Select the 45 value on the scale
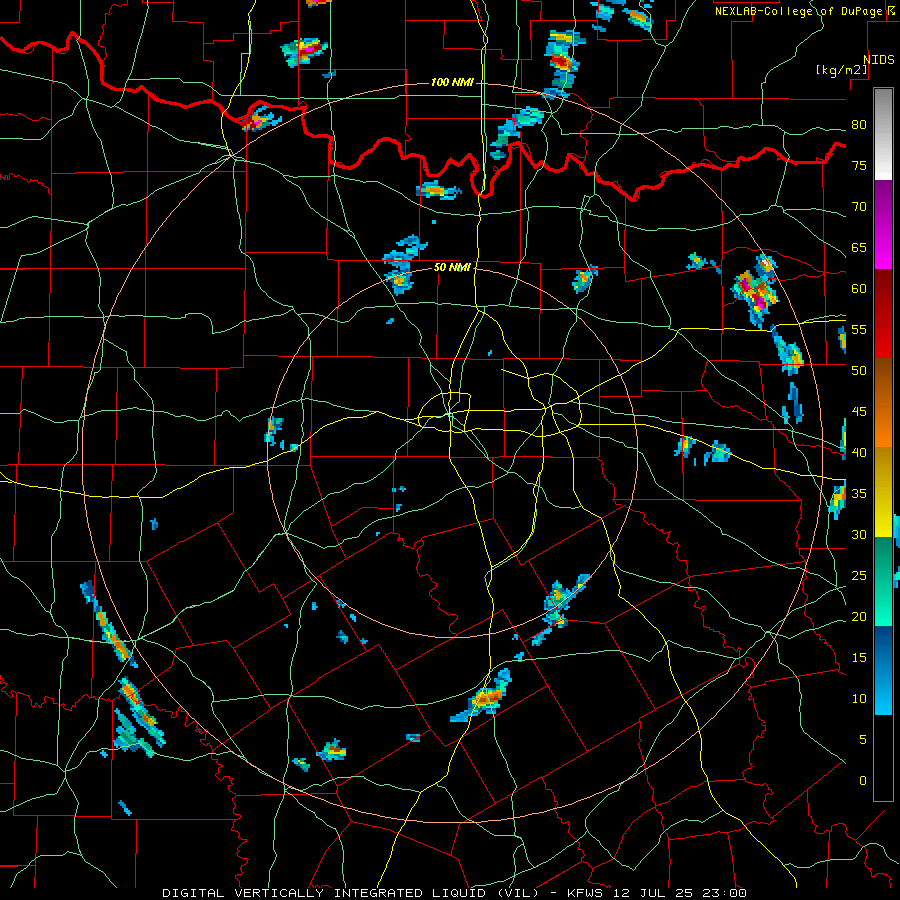The width and height of the screenshot is (900, 900). [x=859, y=412]
